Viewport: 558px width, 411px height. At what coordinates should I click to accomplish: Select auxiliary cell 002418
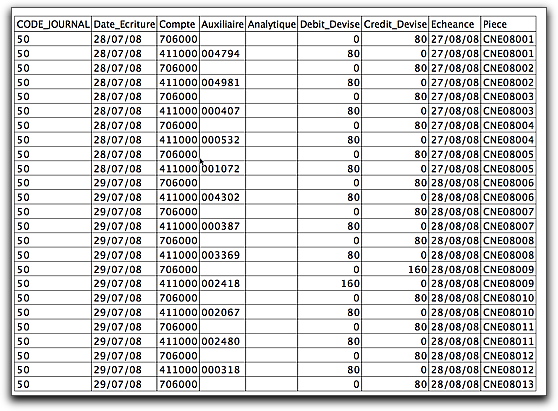pyautogui.click(x=222, y=284)
